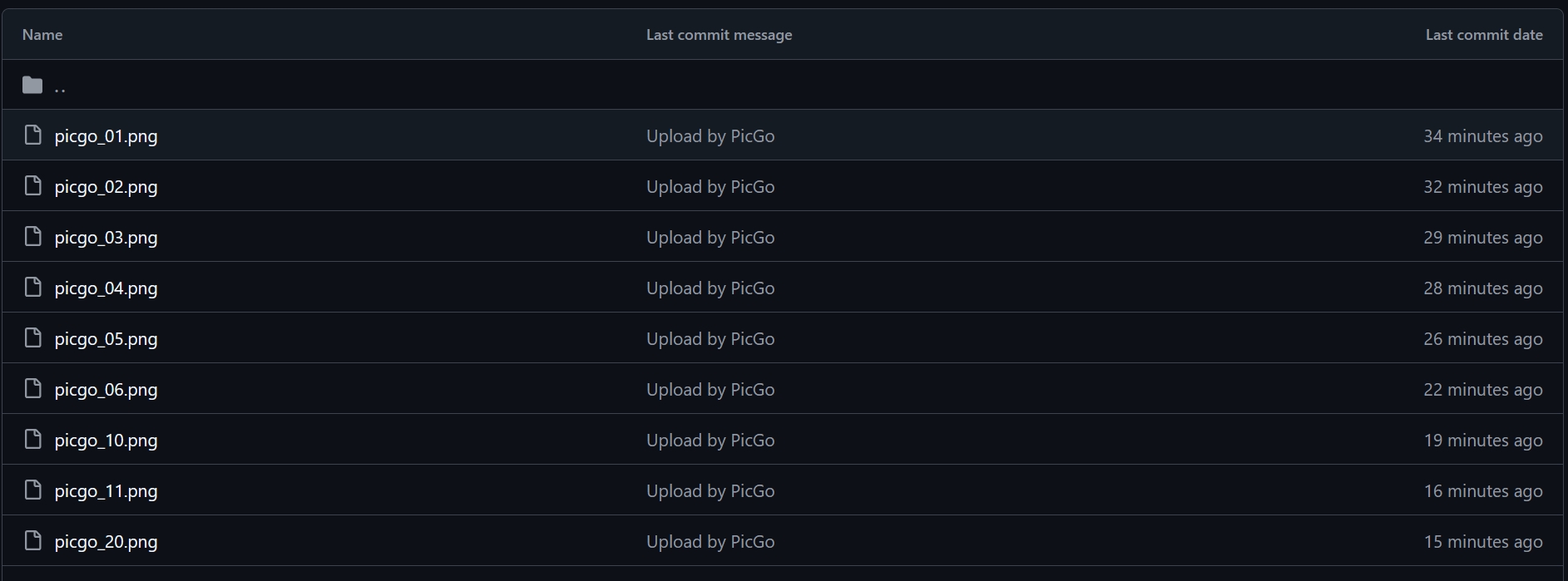Click the file icon beside picgo_05.png

[x=32, y=338]
